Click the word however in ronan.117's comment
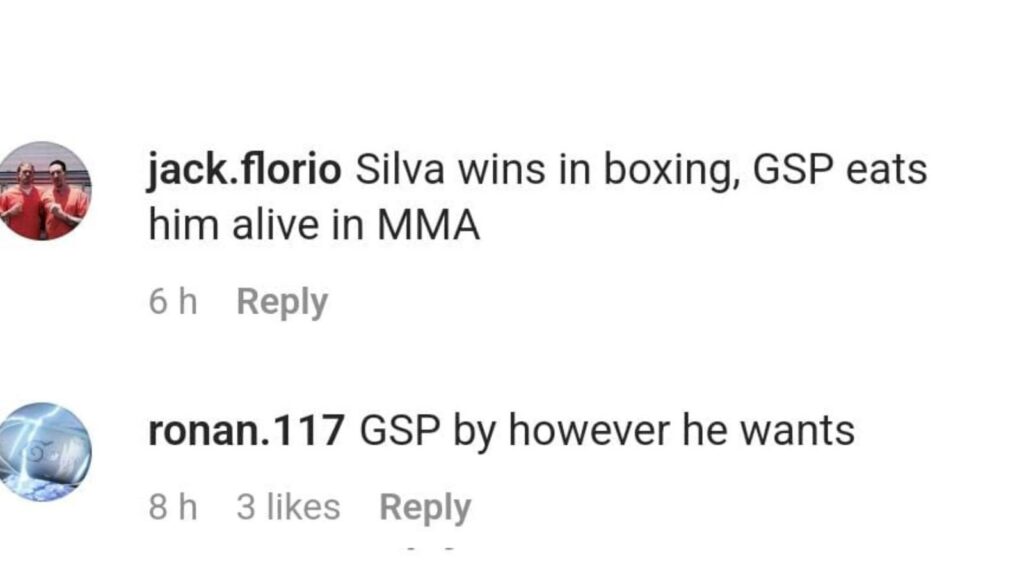 [588, 431]
